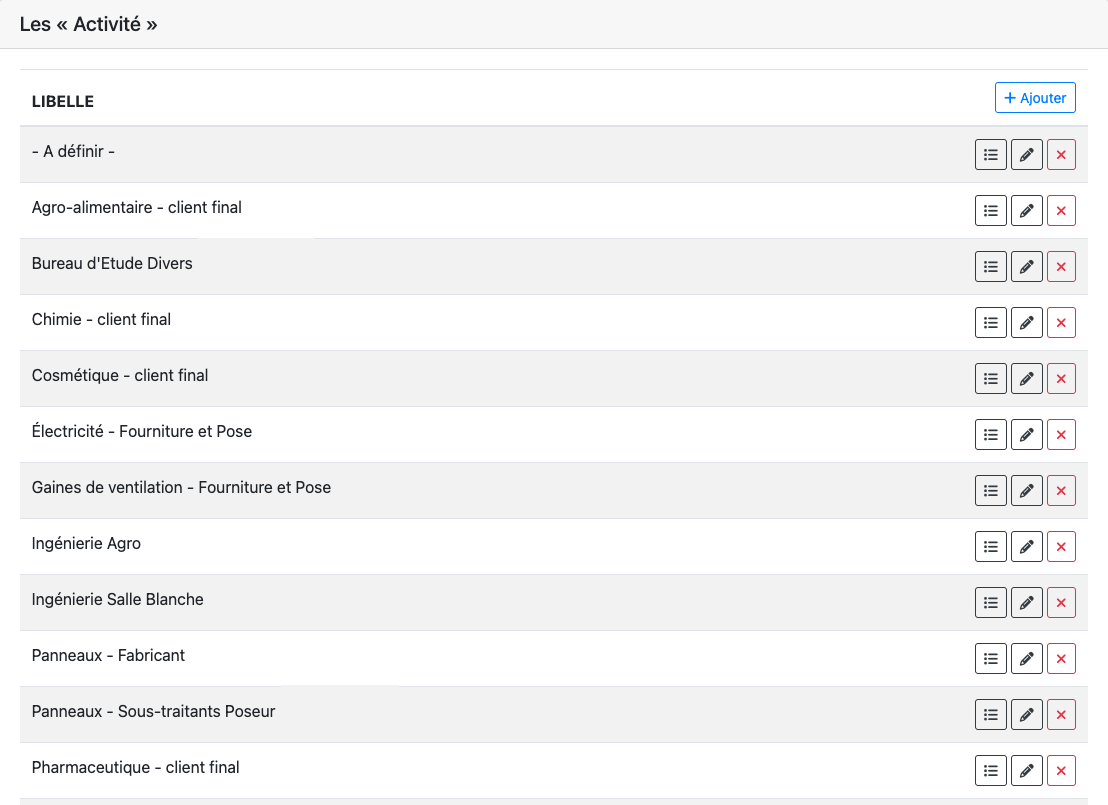Edit 'Cosmétique - client final' with pencil icon
Screen dimensions: 1108x805
tap(1026, 379)
